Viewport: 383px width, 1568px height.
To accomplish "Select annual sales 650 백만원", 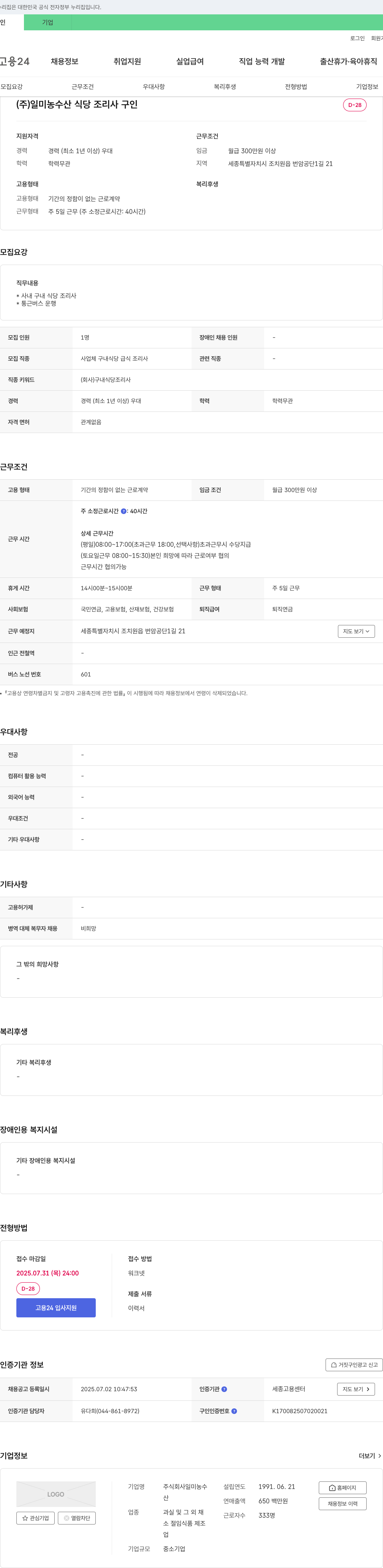I will (273, 1501).
